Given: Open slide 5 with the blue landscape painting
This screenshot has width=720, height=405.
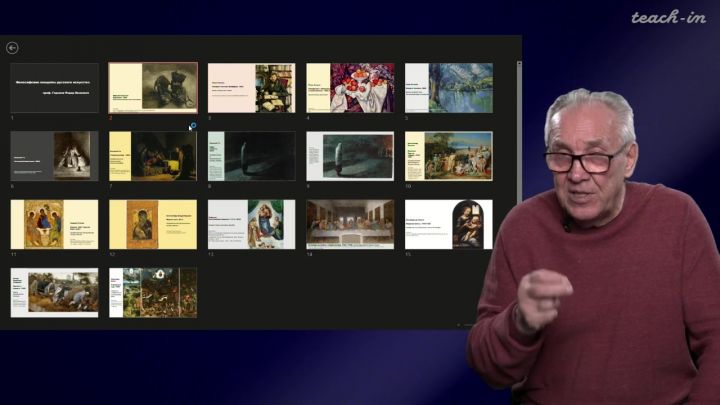Looking at the screenshot, I should 448,88.
